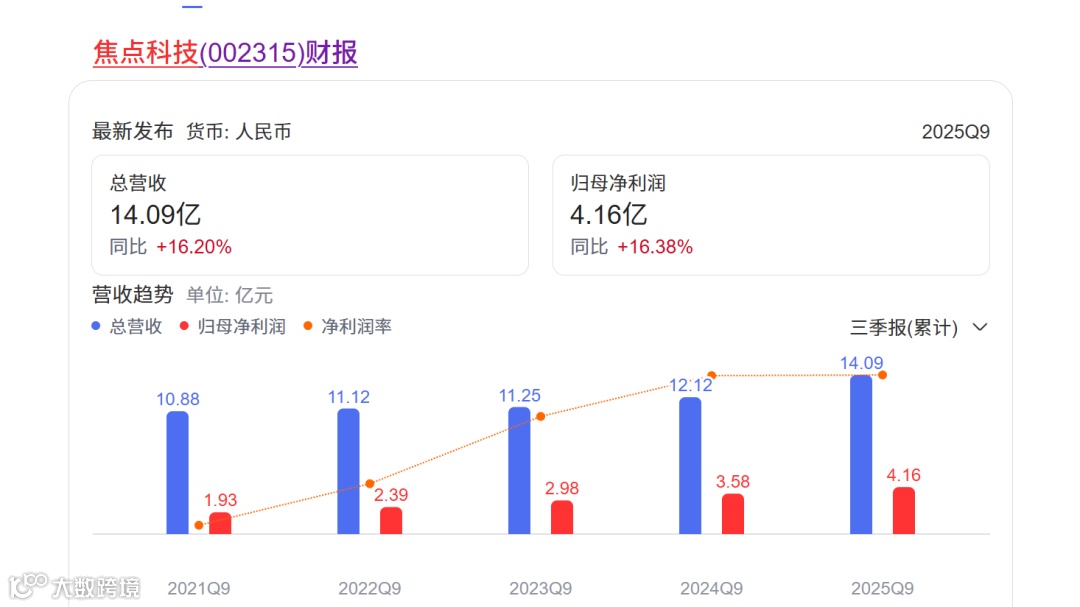Click the 10.88 revenue value label
Image resolution: width=1080 pixels, height=607 pixels.
click(x=178, y=399)
